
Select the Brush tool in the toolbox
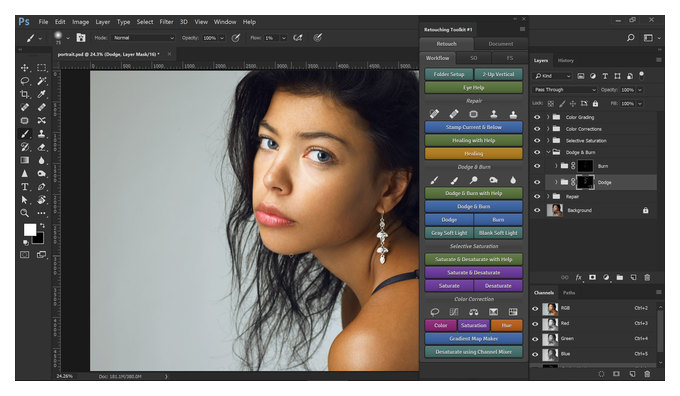pyautogui.click(x=25, y=134)
